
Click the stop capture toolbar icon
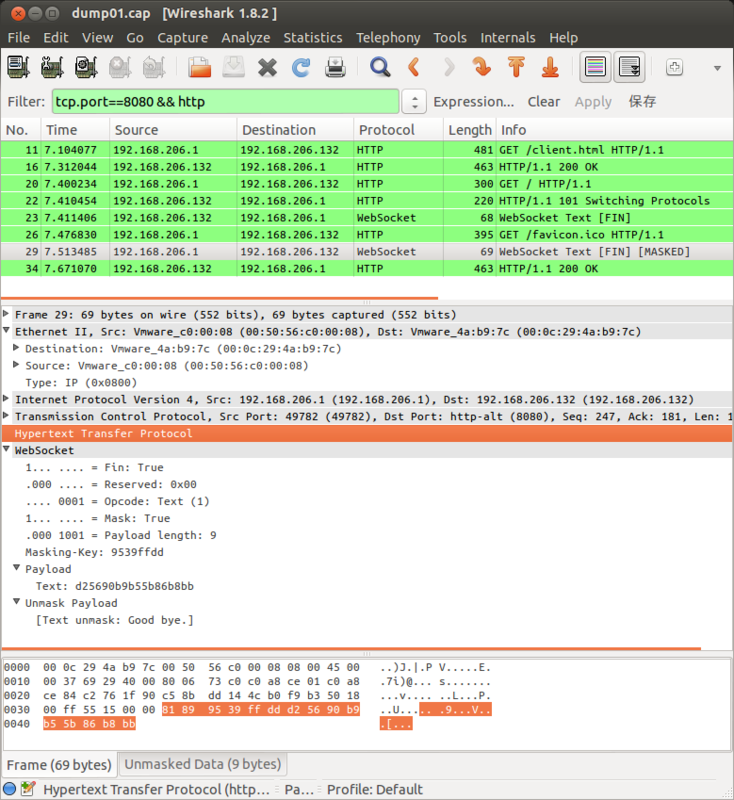coord(120,67)
